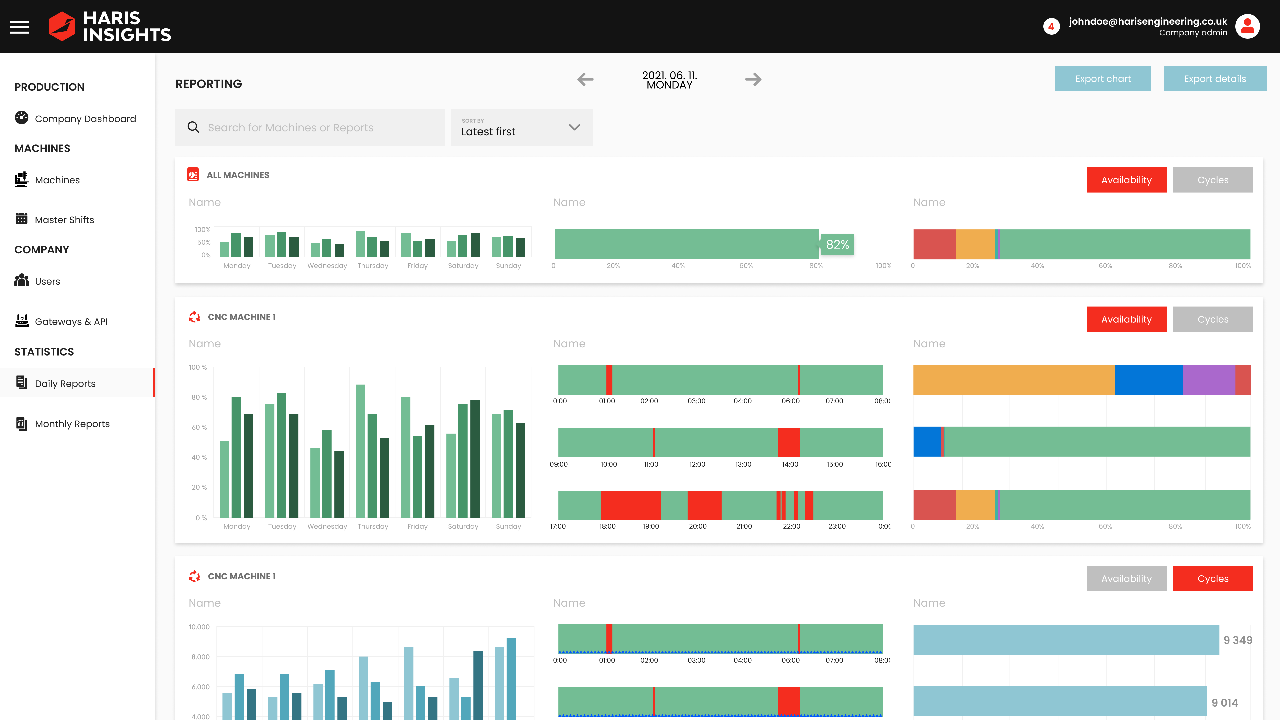Click the search magnifier icon
This screenshot has width=1280, height=720.
[x=193, y=127]
